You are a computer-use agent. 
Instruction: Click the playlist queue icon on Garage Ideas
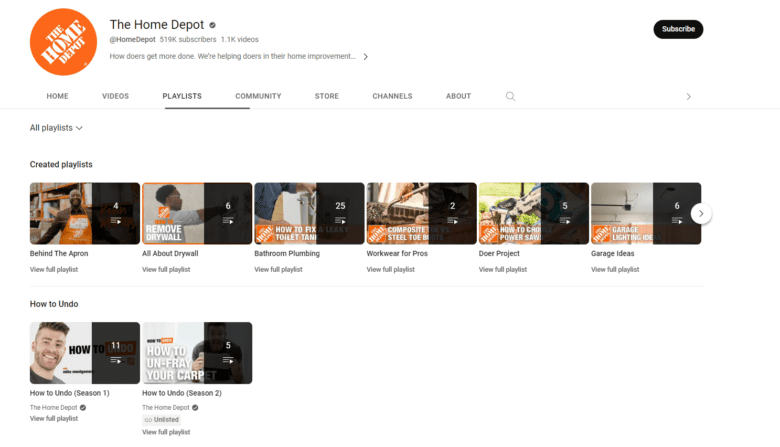pyautogui.click(x=677, y=221)
